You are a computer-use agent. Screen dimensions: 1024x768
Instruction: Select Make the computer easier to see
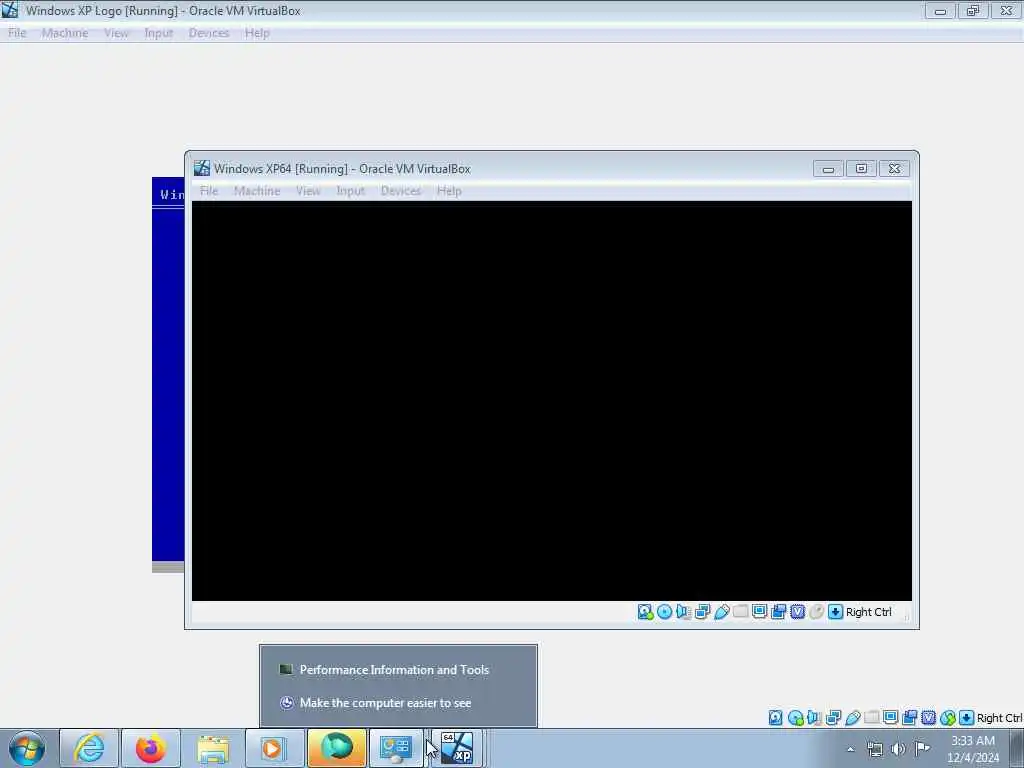pos(398,703)
